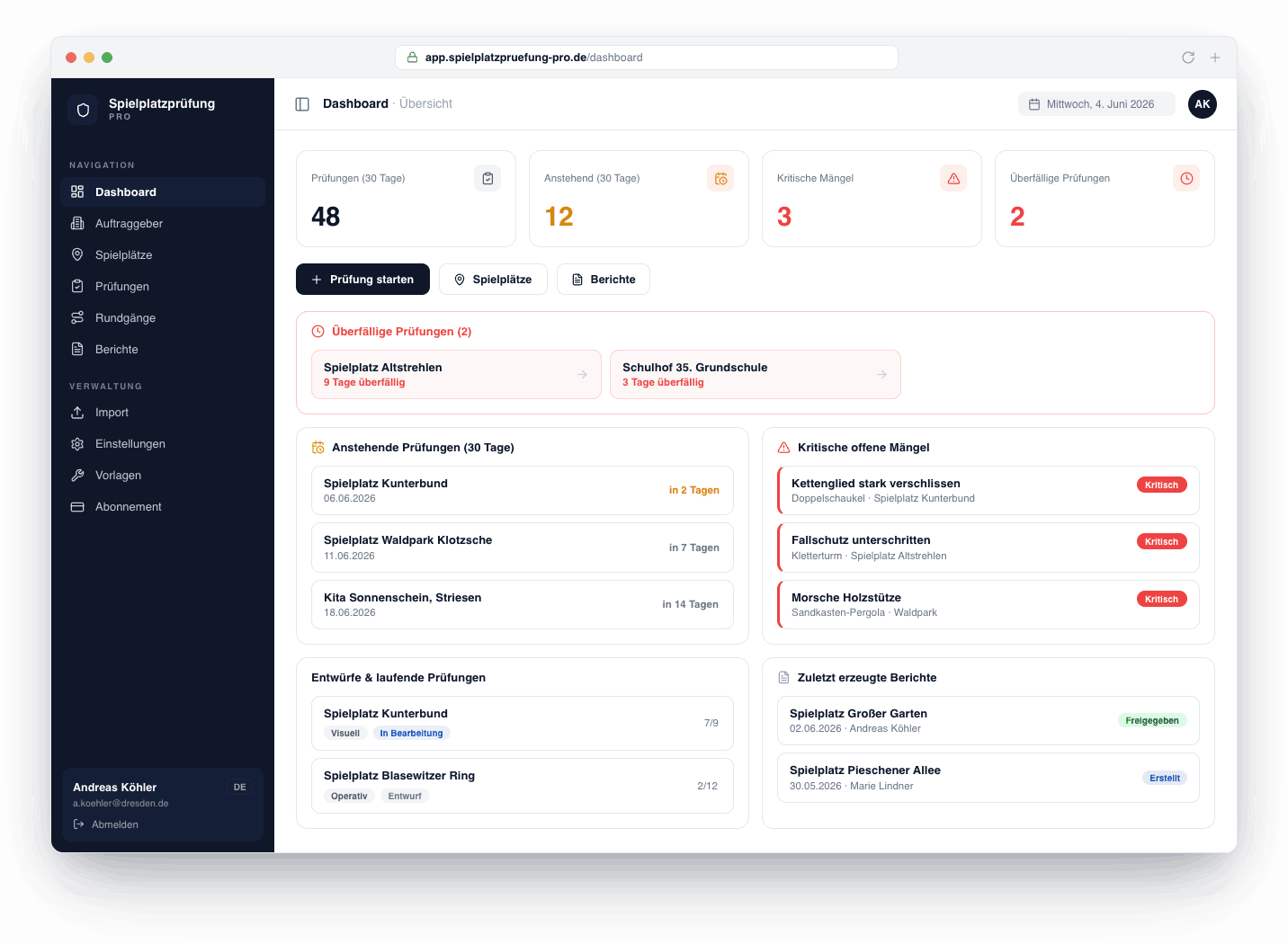Click calendar icon in Anstehende Prüfungen heading
This screenshot has width=1288, height=944.
318,448
